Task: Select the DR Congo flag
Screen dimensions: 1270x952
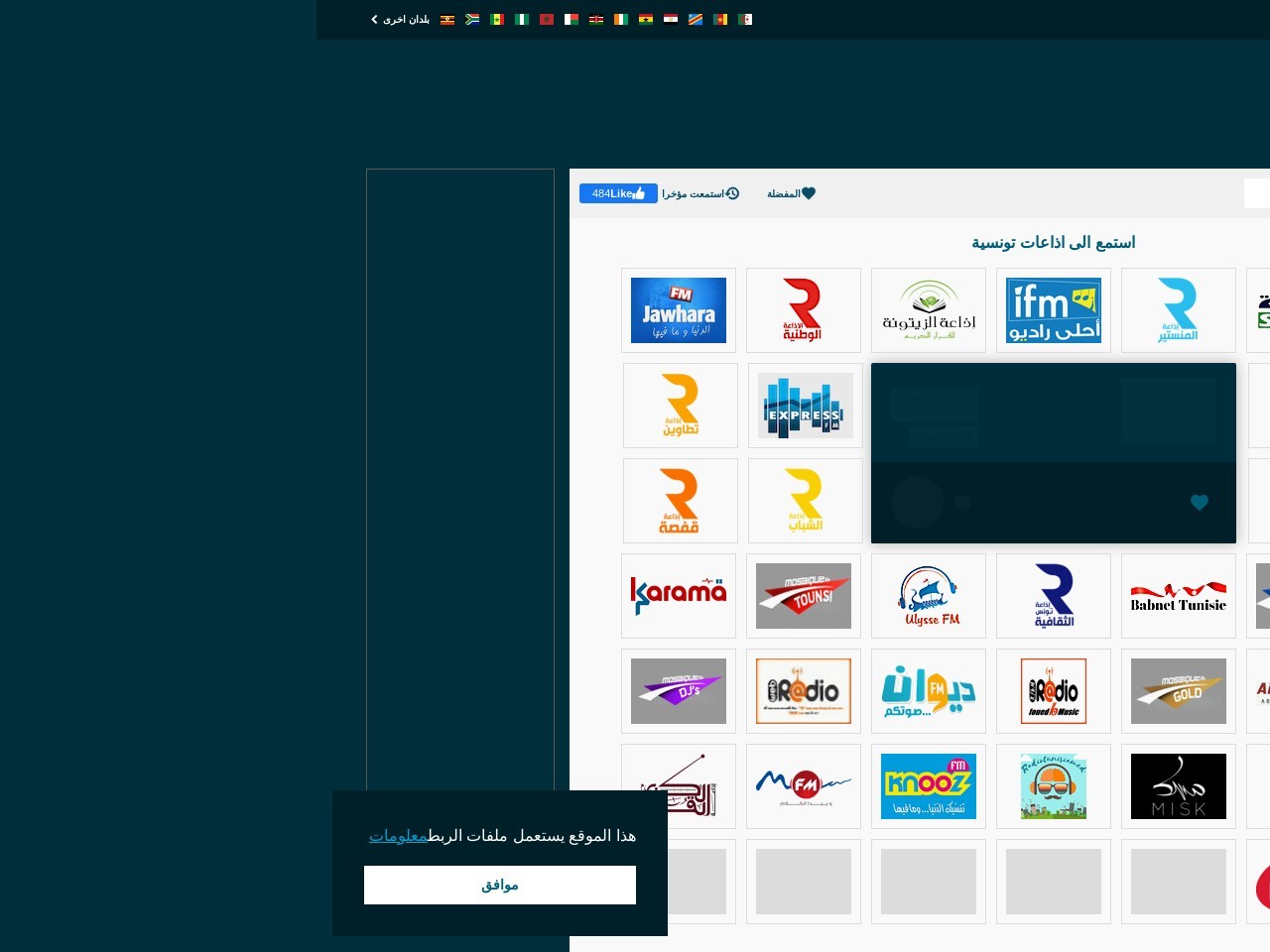Action: (x=696, y=19)
